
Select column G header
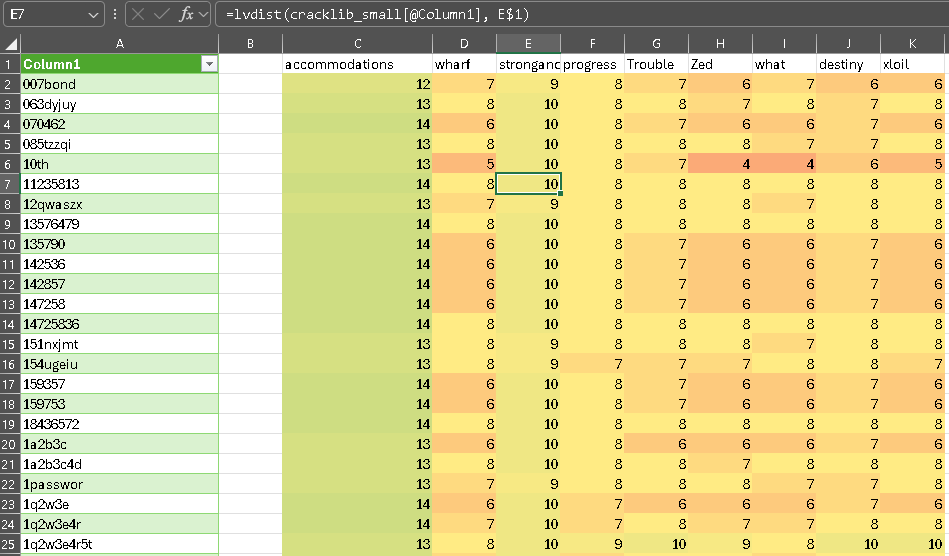pyautogui.click(x=657, y=44)
